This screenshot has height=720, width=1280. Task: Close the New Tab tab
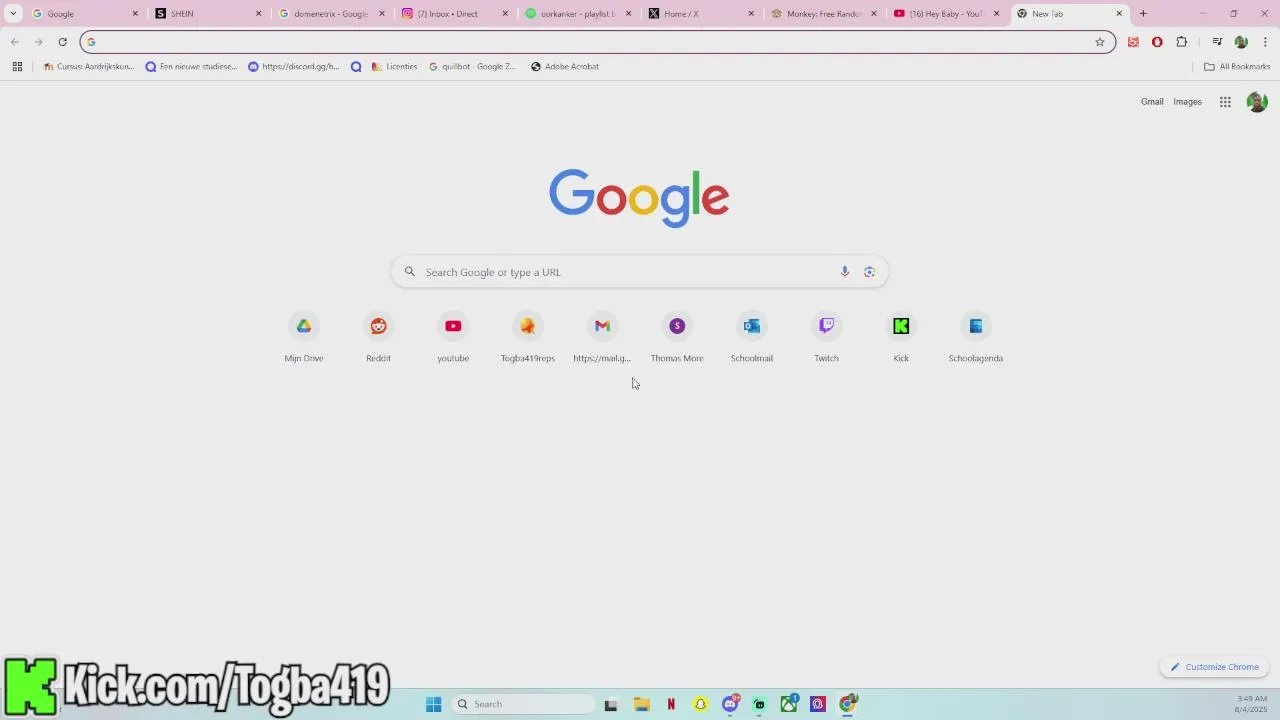click(x=1119, y=14)
